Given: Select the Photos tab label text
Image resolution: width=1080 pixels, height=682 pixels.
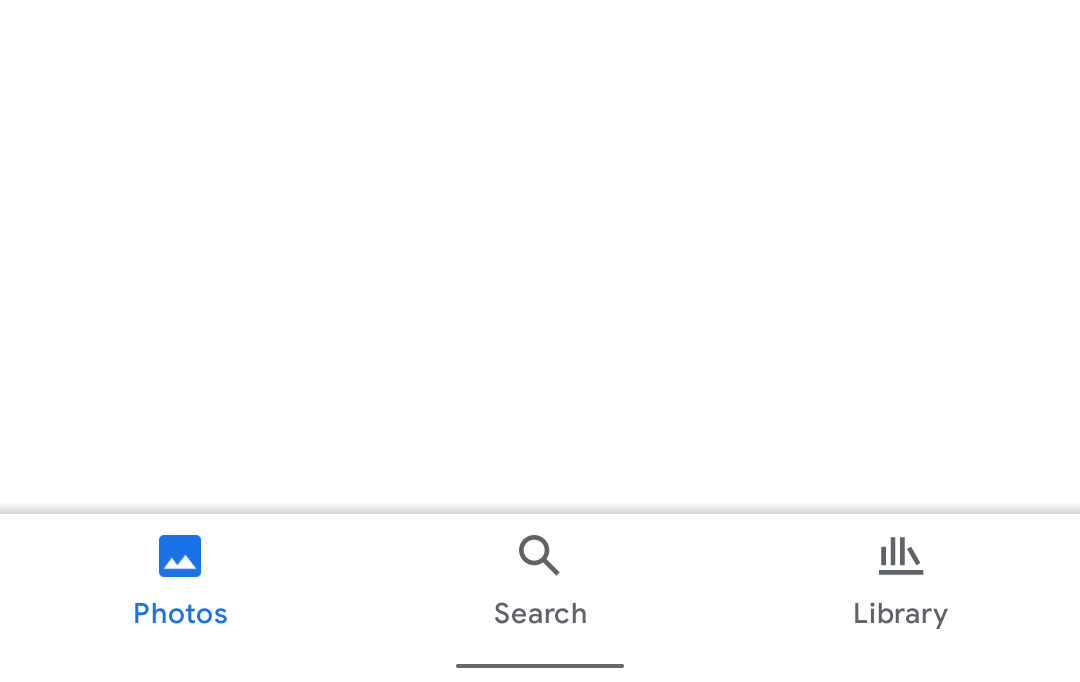Looking at the screenshot, I should tap(180, 614).
